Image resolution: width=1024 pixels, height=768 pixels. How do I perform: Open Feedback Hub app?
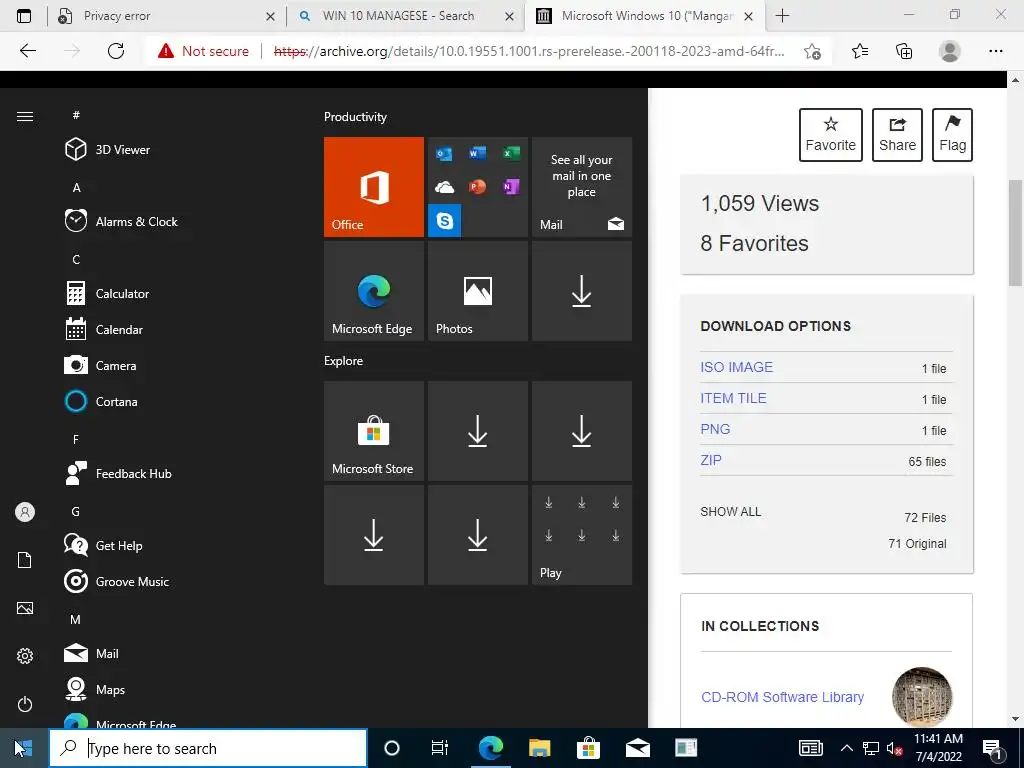[118, 473]
